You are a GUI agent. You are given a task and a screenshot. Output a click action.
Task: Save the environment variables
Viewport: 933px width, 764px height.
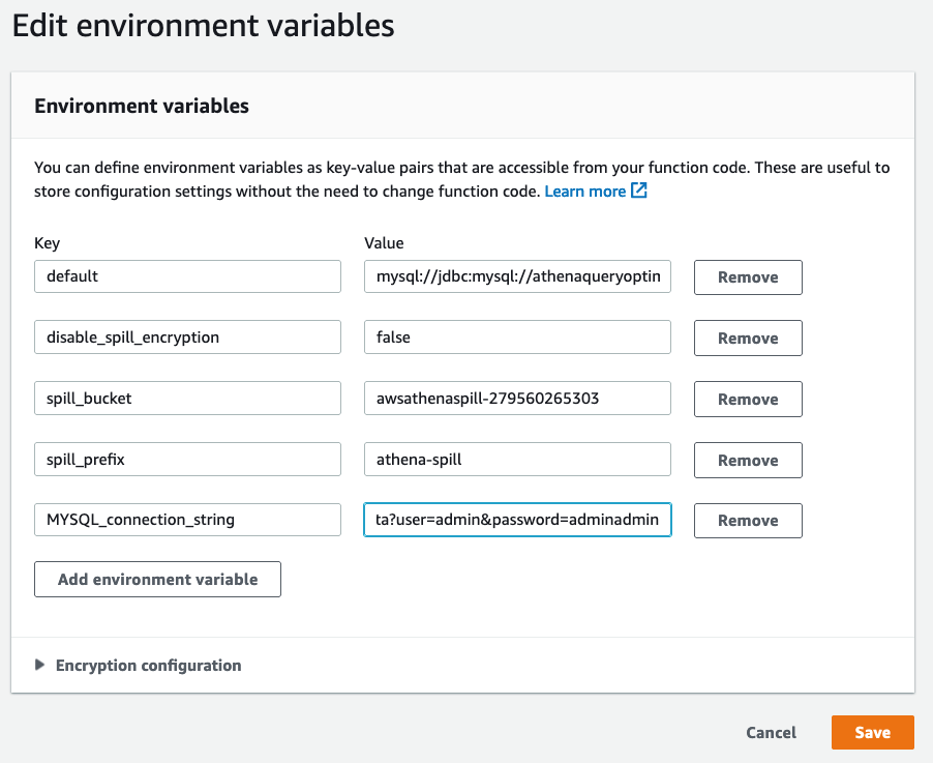pos(872,732)
